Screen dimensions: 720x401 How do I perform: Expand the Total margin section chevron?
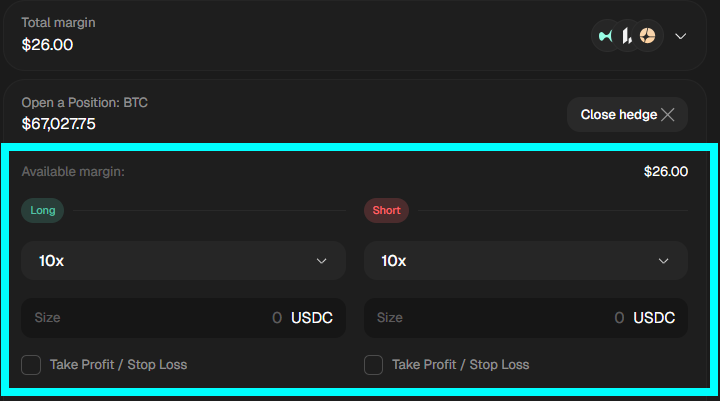[681, 36]
